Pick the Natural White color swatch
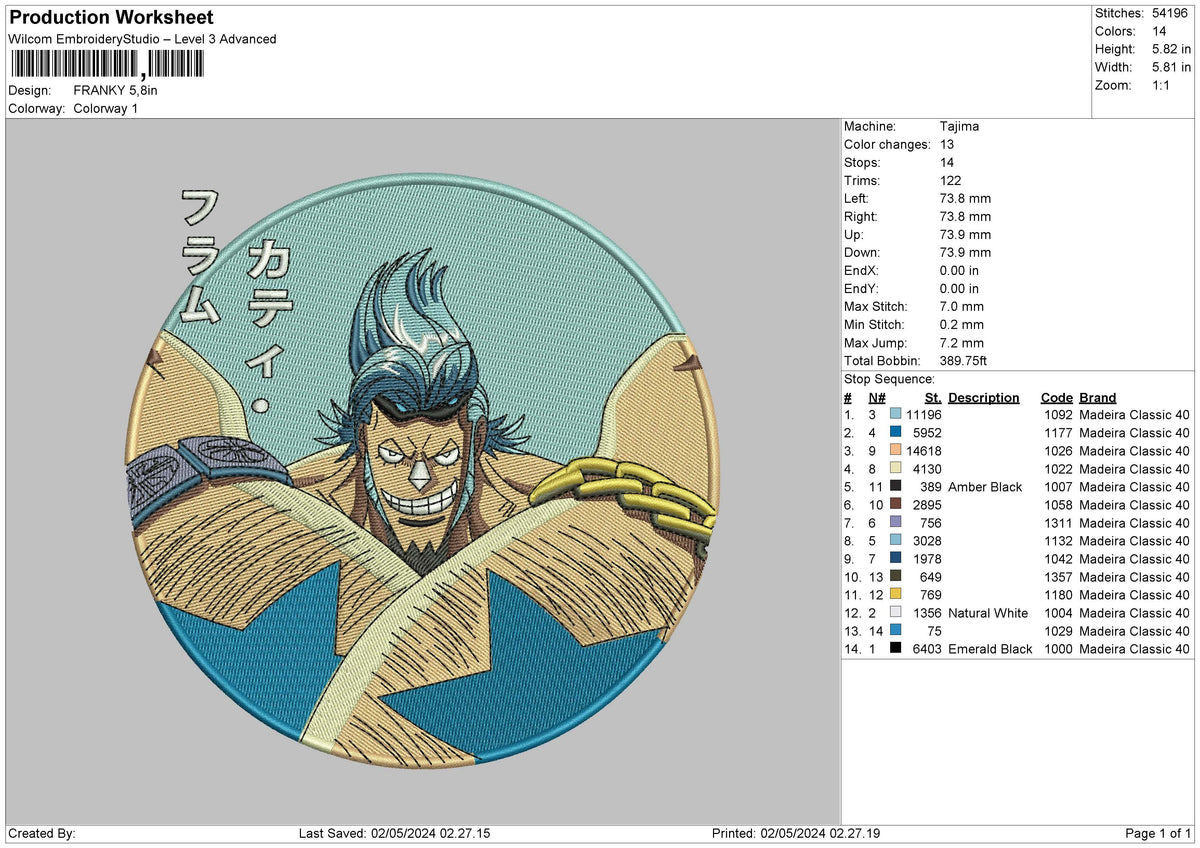 895,613
